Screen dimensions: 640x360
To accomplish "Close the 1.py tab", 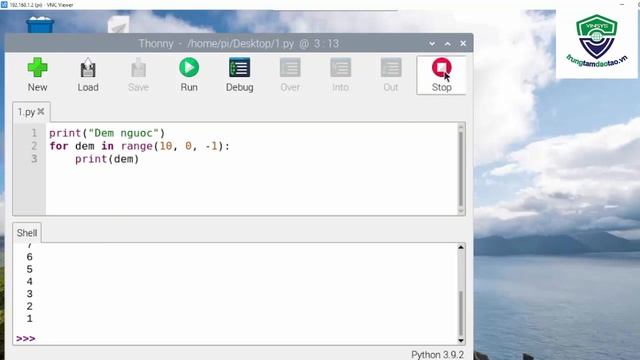I will pyautogui.click(x=41, y=111).
